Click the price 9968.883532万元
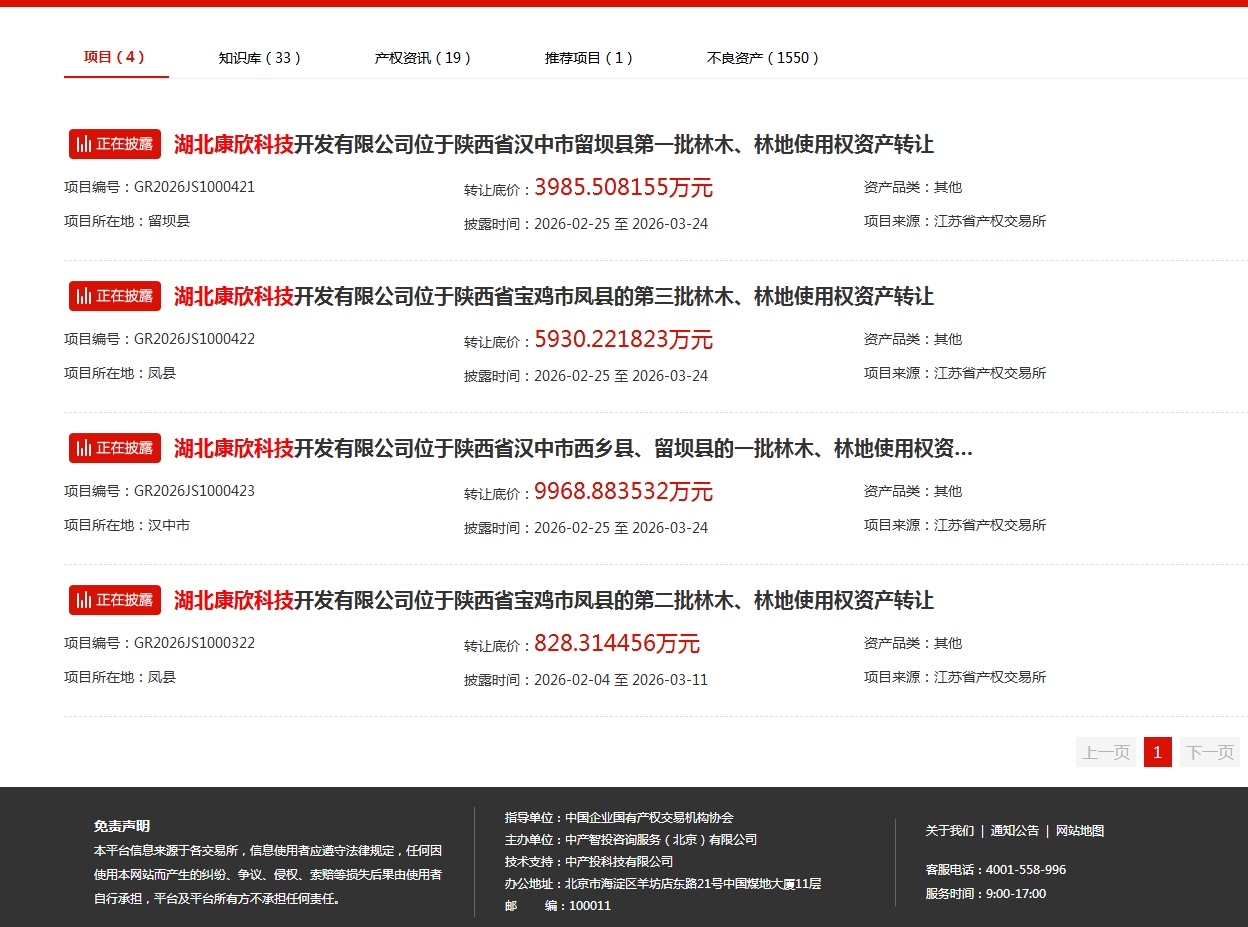Screen dimensions: 1248x927 coord(623,492)
